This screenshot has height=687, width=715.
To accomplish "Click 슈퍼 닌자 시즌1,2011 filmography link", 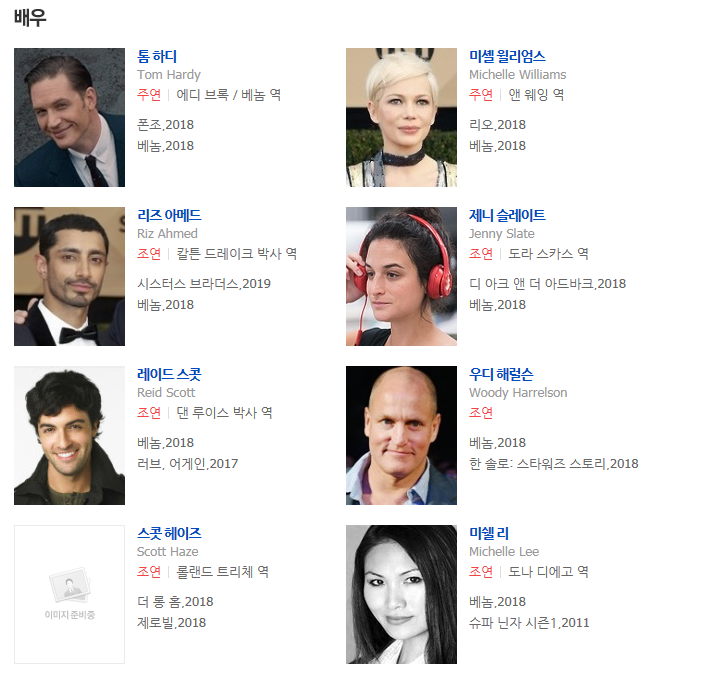I will click(x=529, y=623).
